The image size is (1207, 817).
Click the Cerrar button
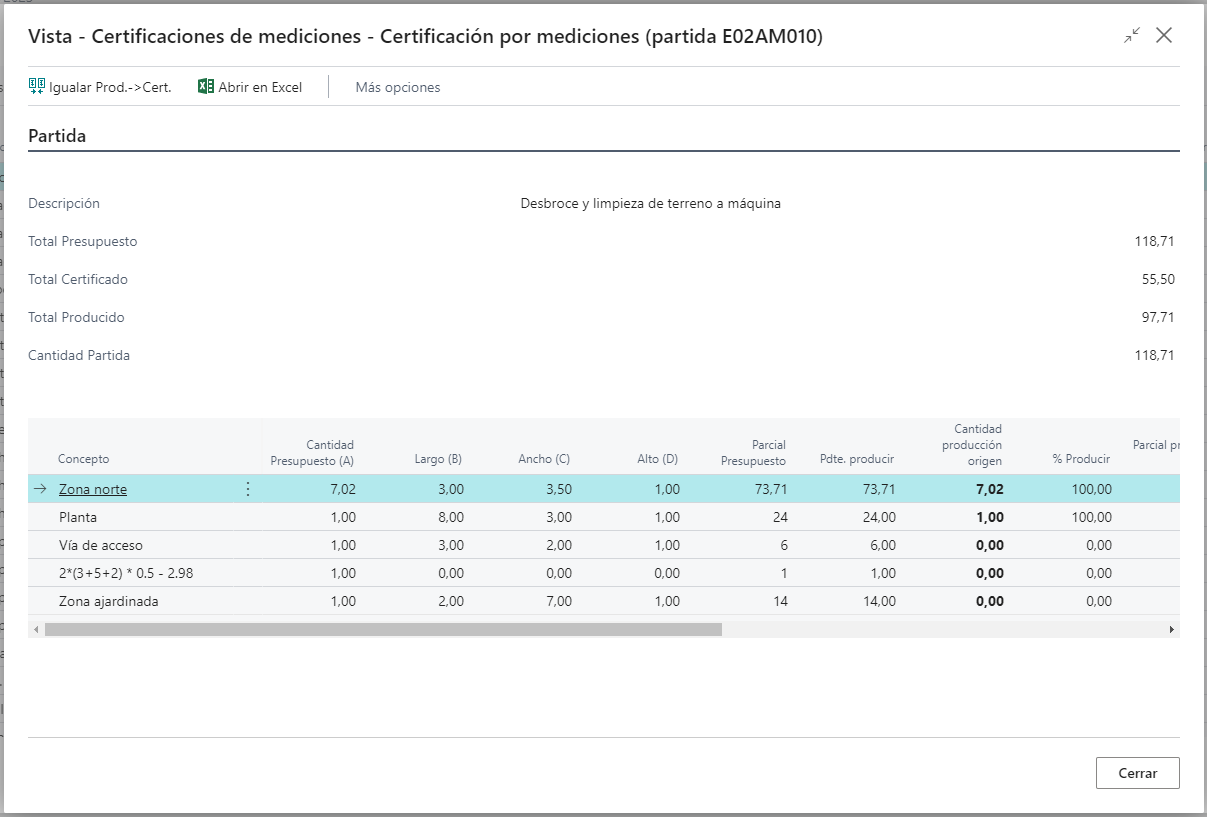click(x=1138, y=773)
